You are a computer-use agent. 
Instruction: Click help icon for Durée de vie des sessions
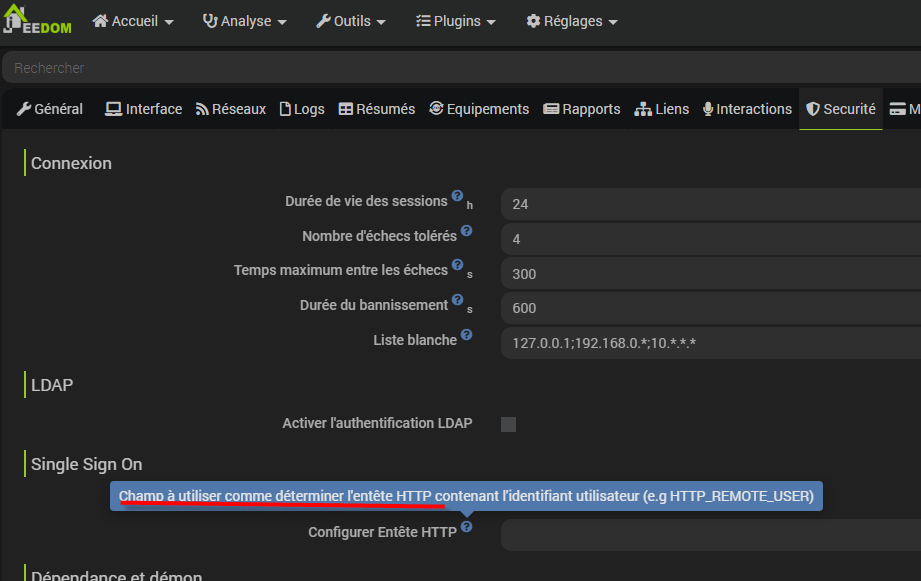pos(458,196)
